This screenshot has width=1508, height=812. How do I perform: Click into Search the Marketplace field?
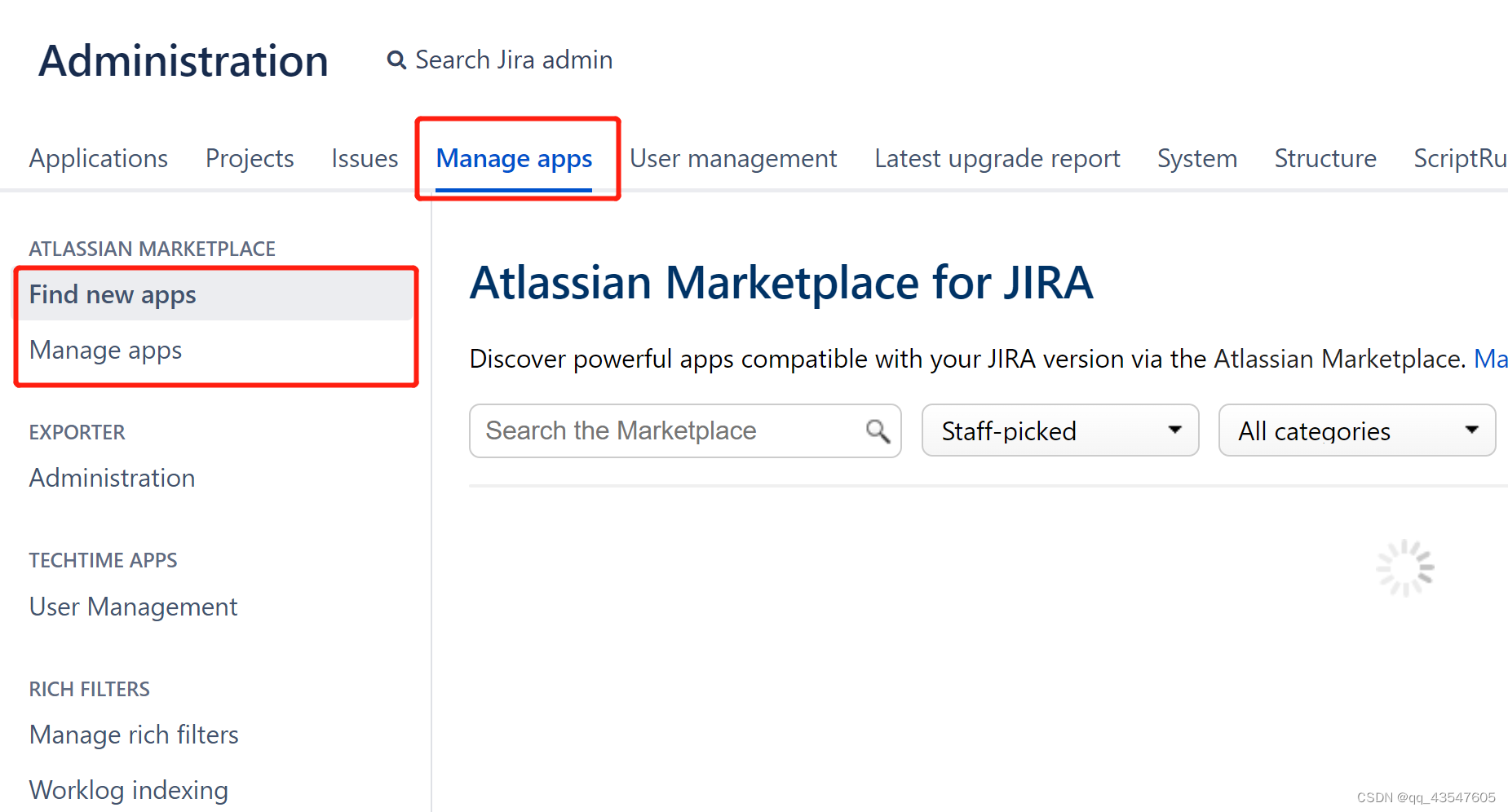click(x=685, y=430)
